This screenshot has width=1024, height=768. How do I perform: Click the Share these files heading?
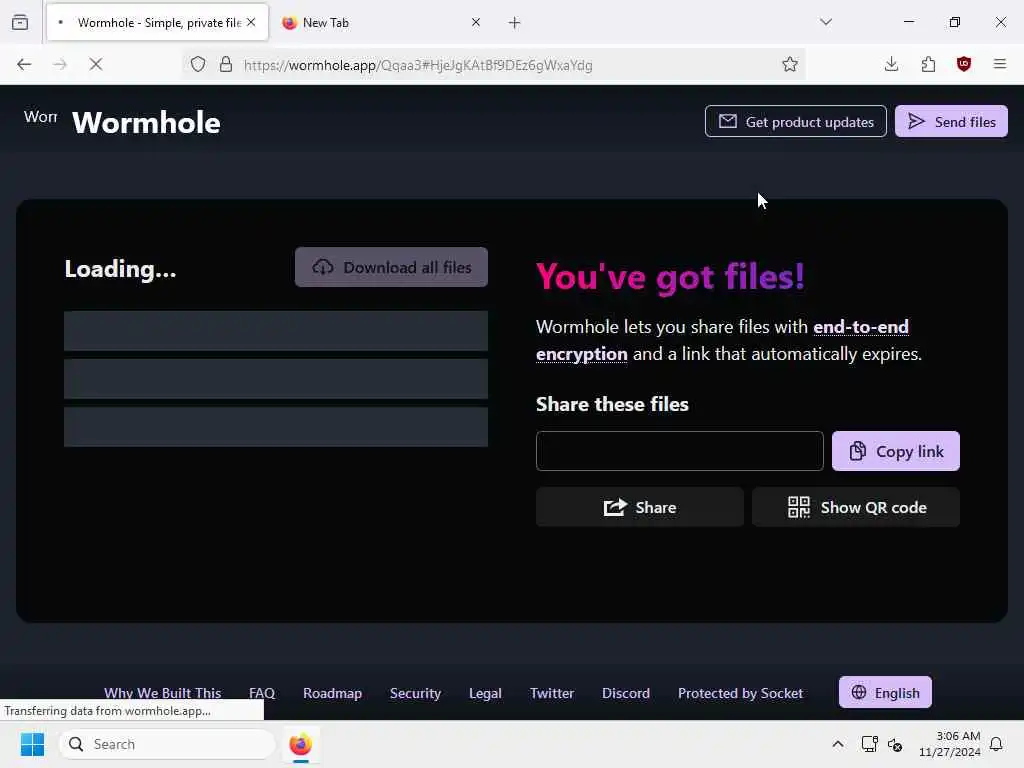click(x=612, y=404)
